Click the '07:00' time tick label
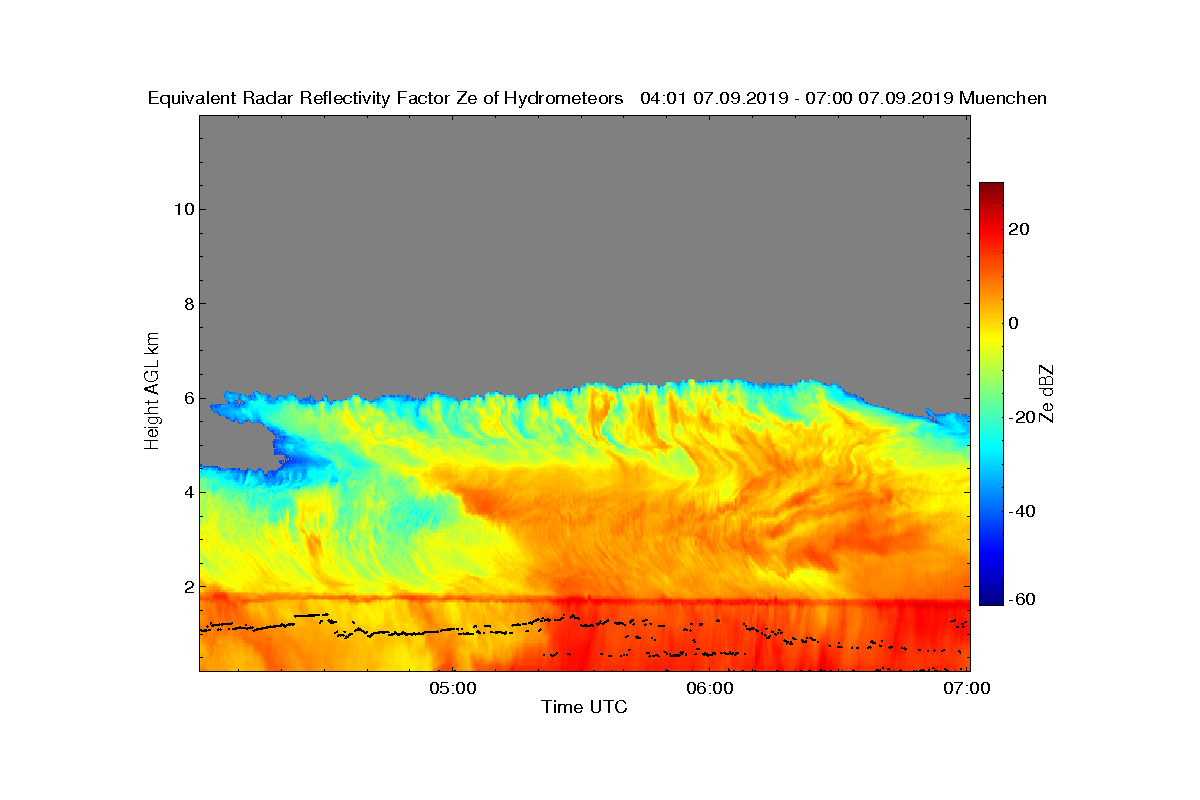1200x800 pixels. click(x=969, y=688)
